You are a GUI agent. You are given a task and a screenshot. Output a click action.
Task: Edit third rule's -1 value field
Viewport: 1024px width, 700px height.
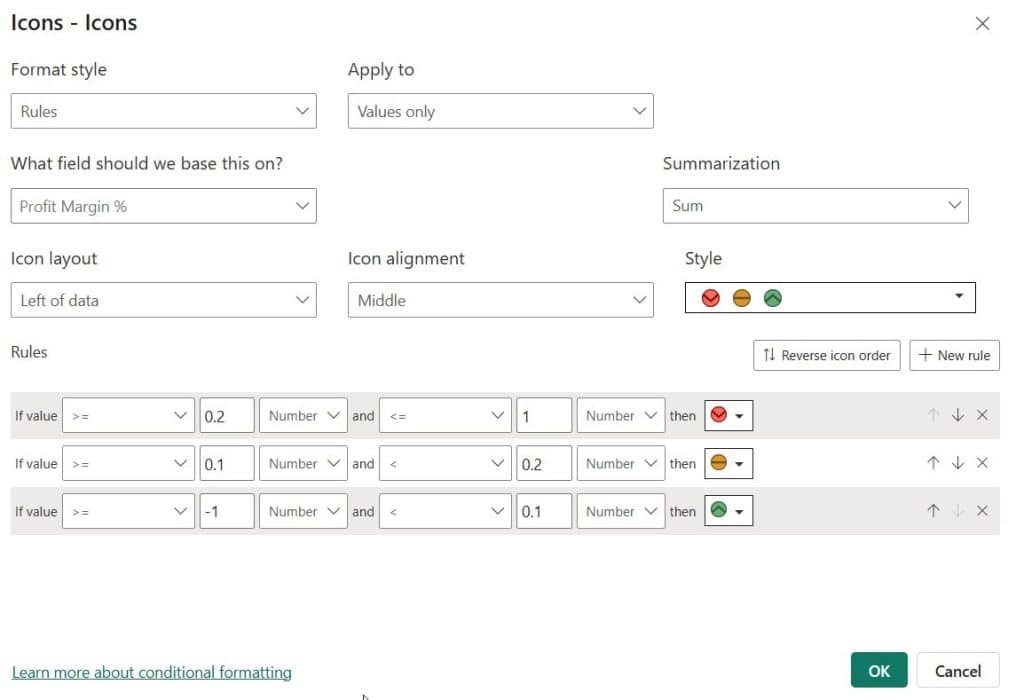tap(227, 511)
